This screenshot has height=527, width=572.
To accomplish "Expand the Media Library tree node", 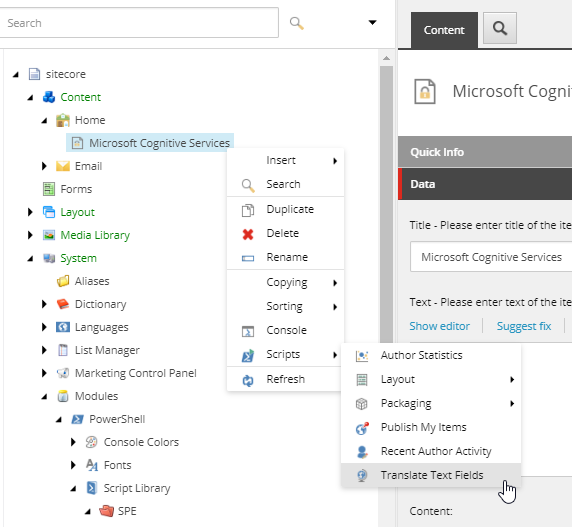I will pyautogui.click(x=30, y=235).
